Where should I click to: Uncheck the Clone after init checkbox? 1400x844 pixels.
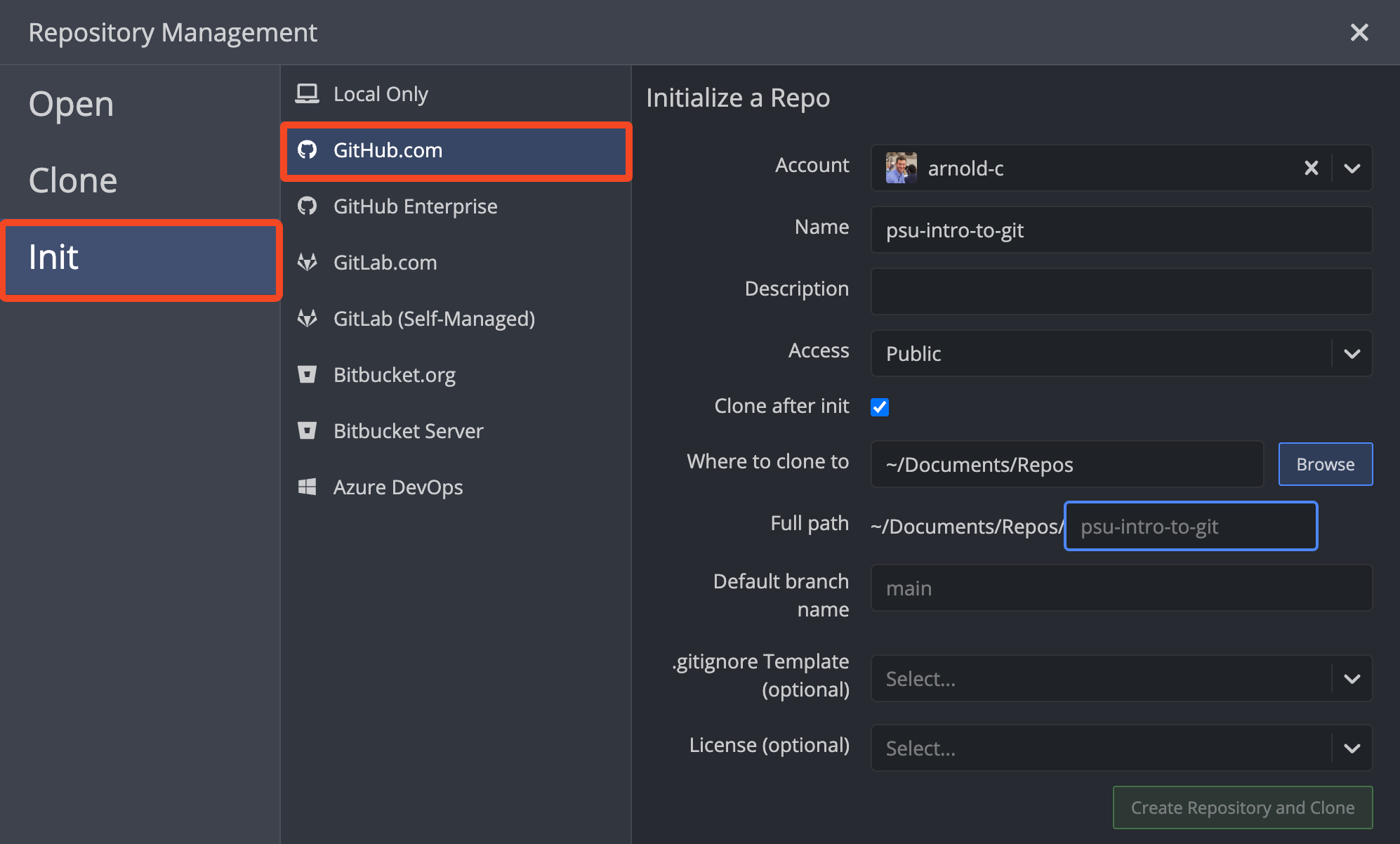point(879,407)
